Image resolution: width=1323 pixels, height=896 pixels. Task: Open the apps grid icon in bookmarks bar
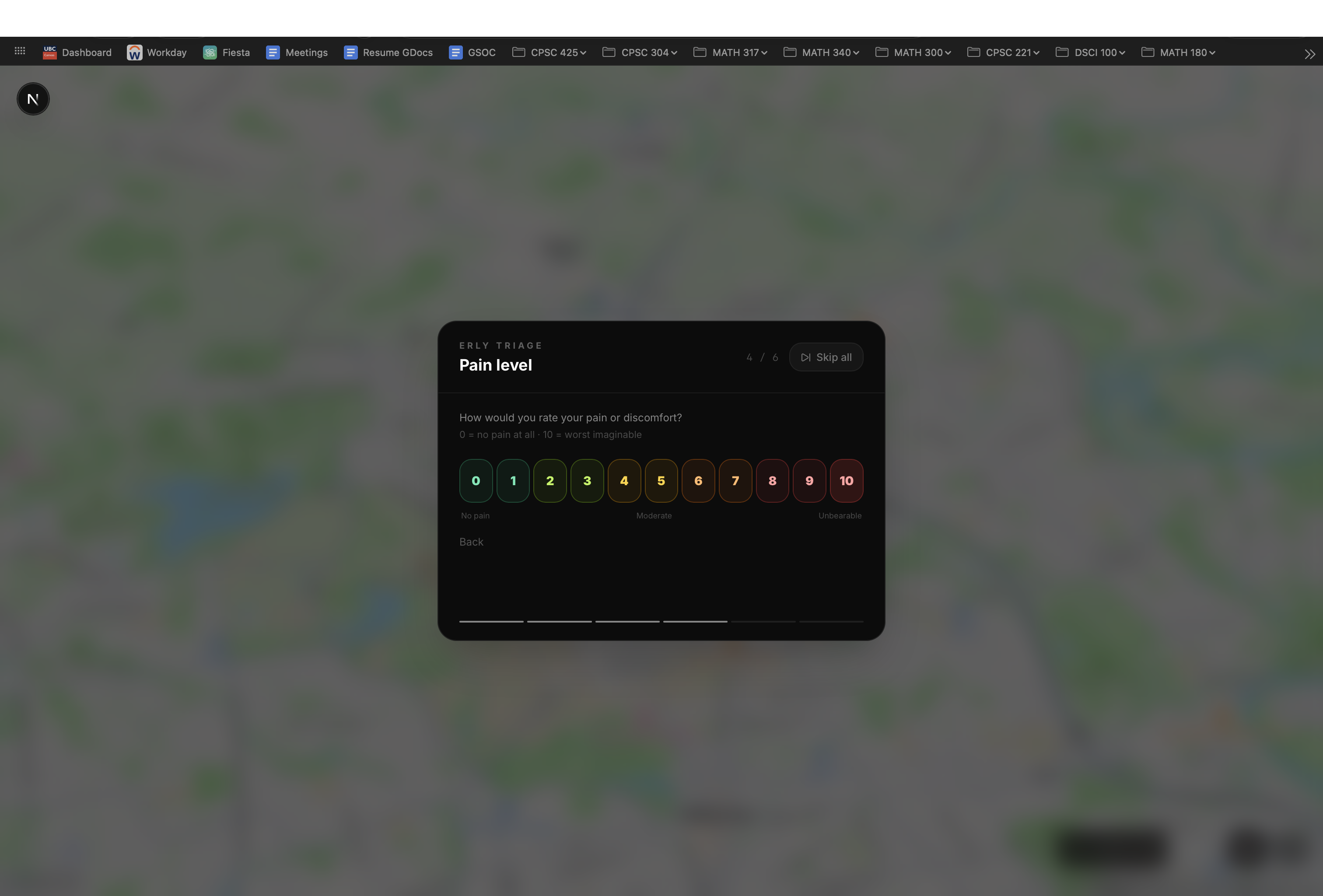coord(20,51)
